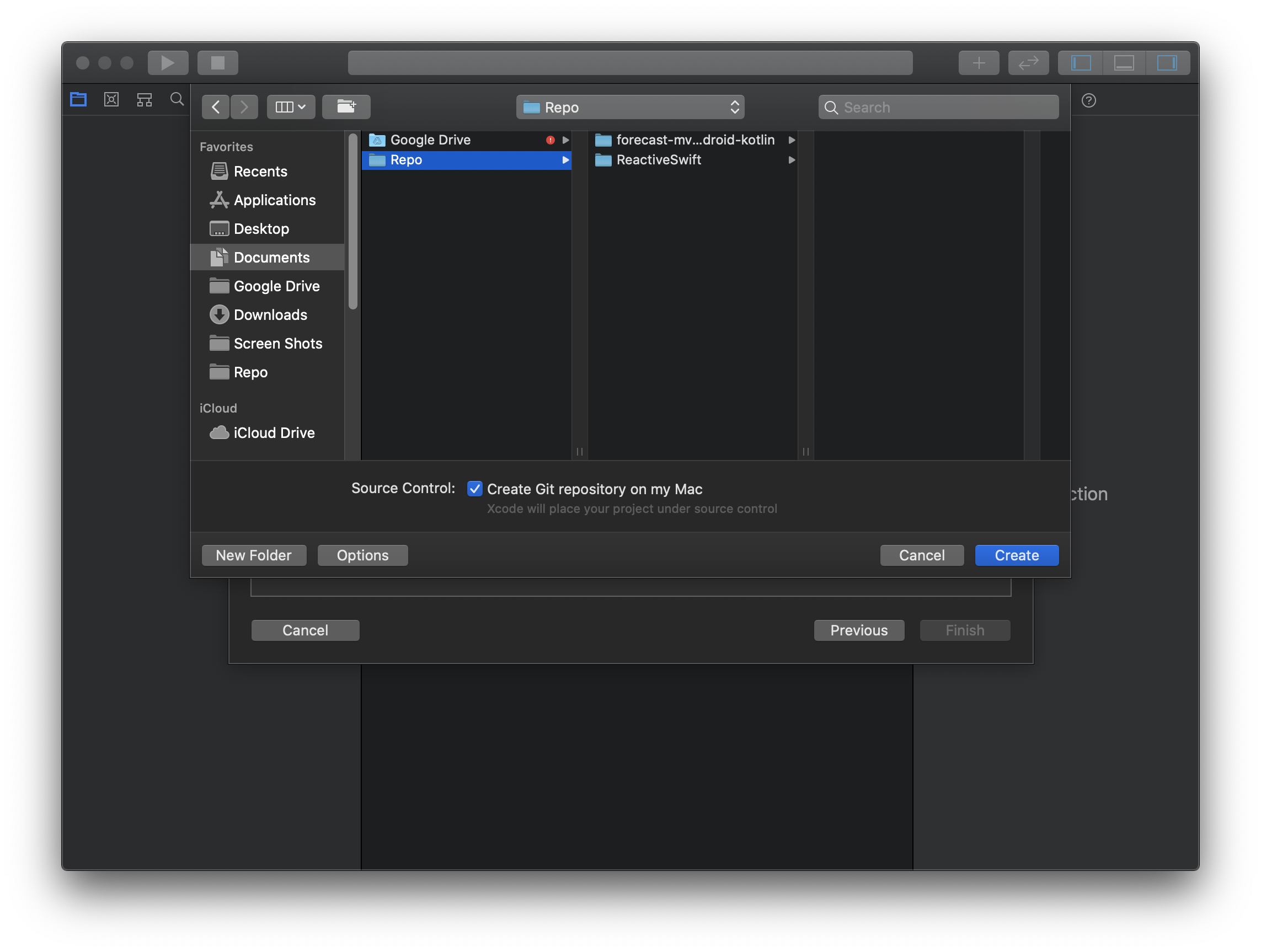Open the symbol navigator hierarchy icon

pyautogui.click(x=144, y=100)
